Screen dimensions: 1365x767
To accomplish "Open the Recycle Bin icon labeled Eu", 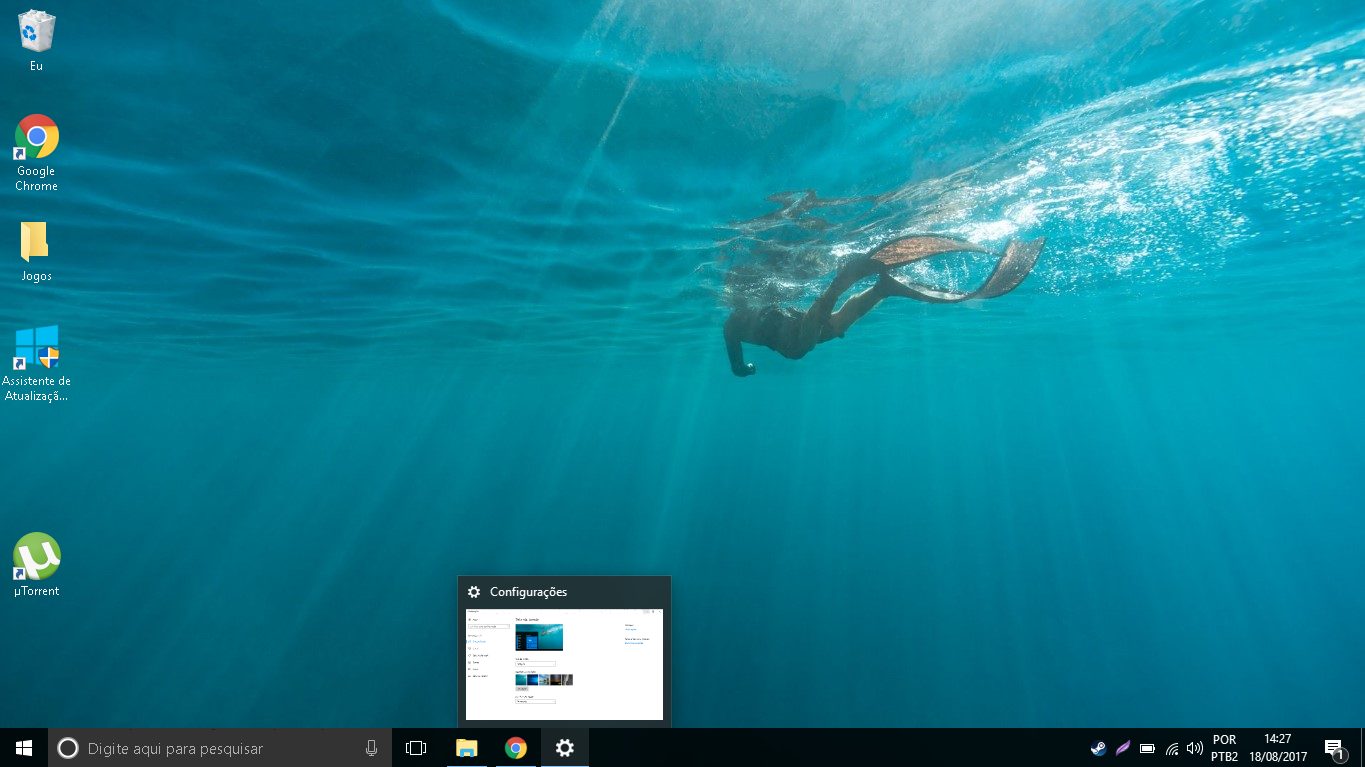I will pyautogui.click(x=36, y=40).
